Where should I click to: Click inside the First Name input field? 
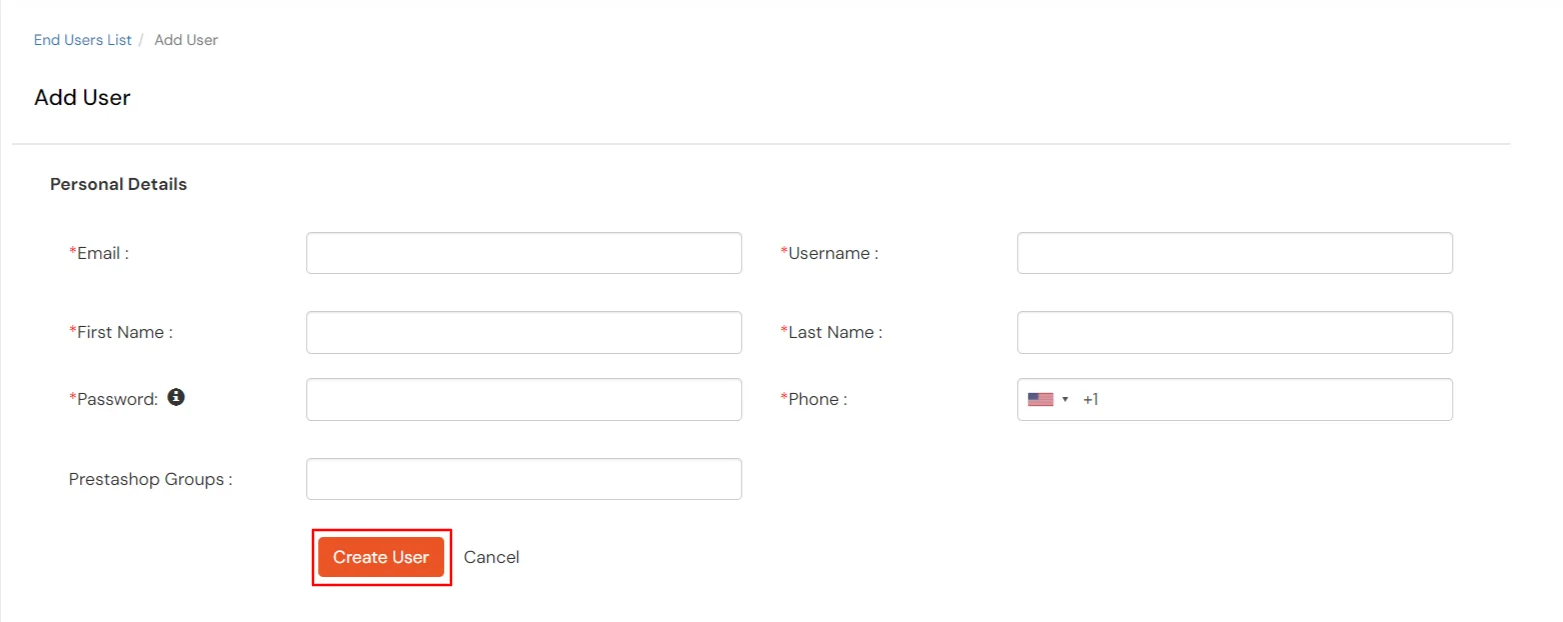coord(523,332)
